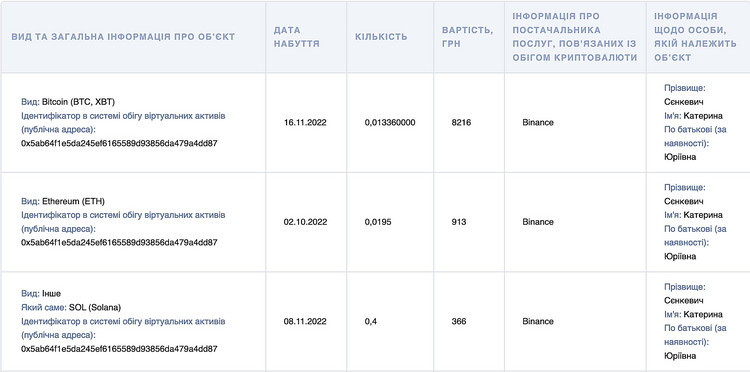Click the crypto service provider information column header
This screenshot has height=372, width=750.
click(575, 37)
